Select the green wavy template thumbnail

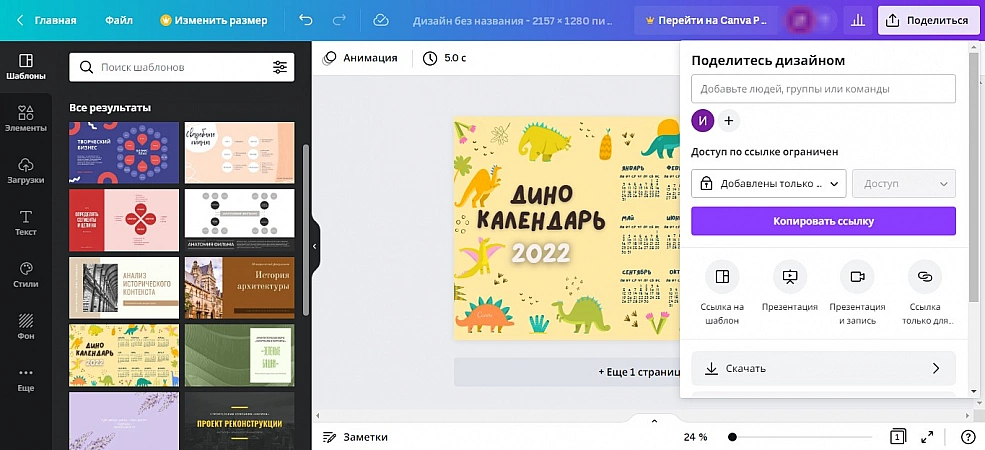pos(239,355)
